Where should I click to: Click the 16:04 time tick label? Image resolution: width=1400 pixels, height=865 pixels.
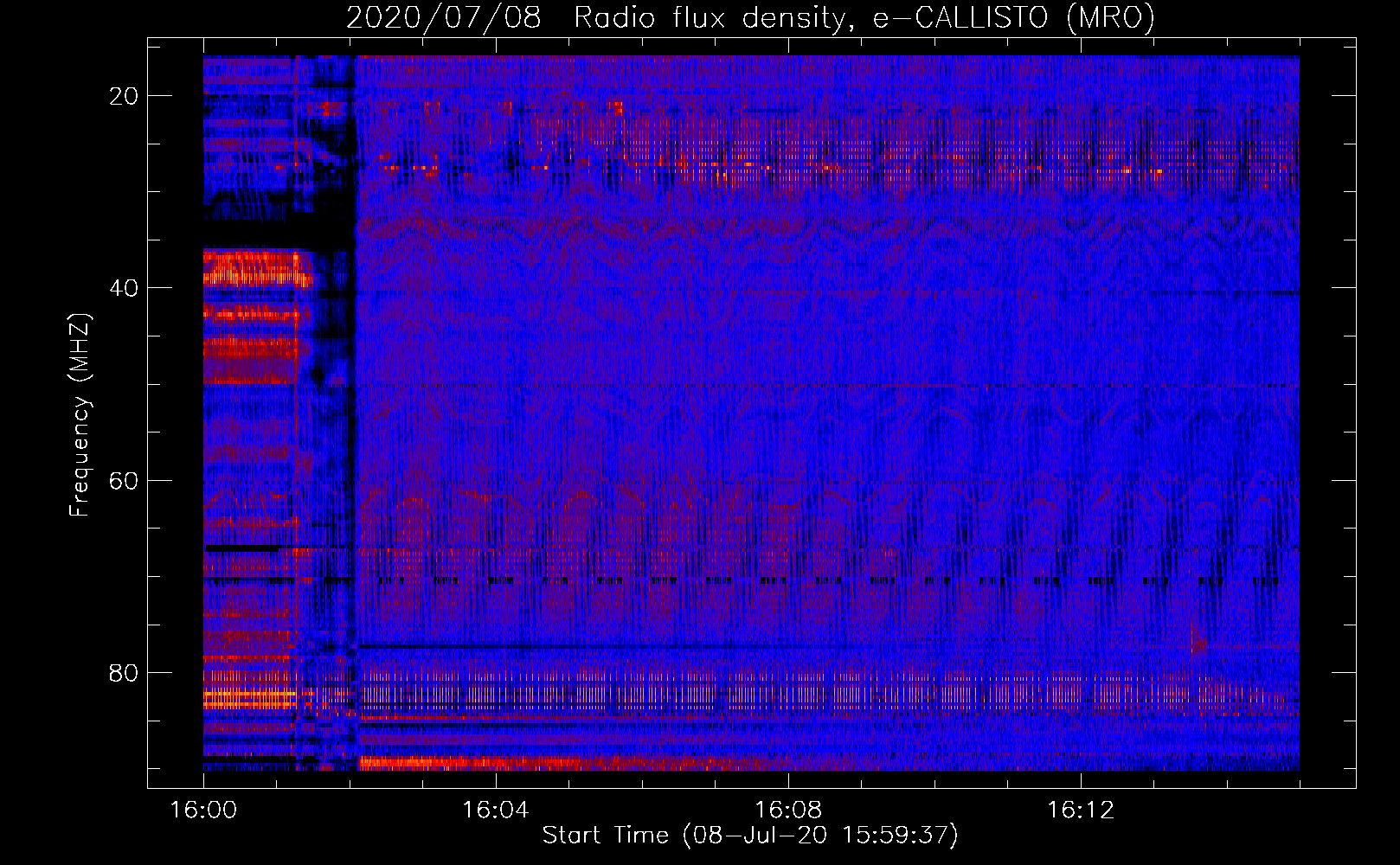(496, 811)
